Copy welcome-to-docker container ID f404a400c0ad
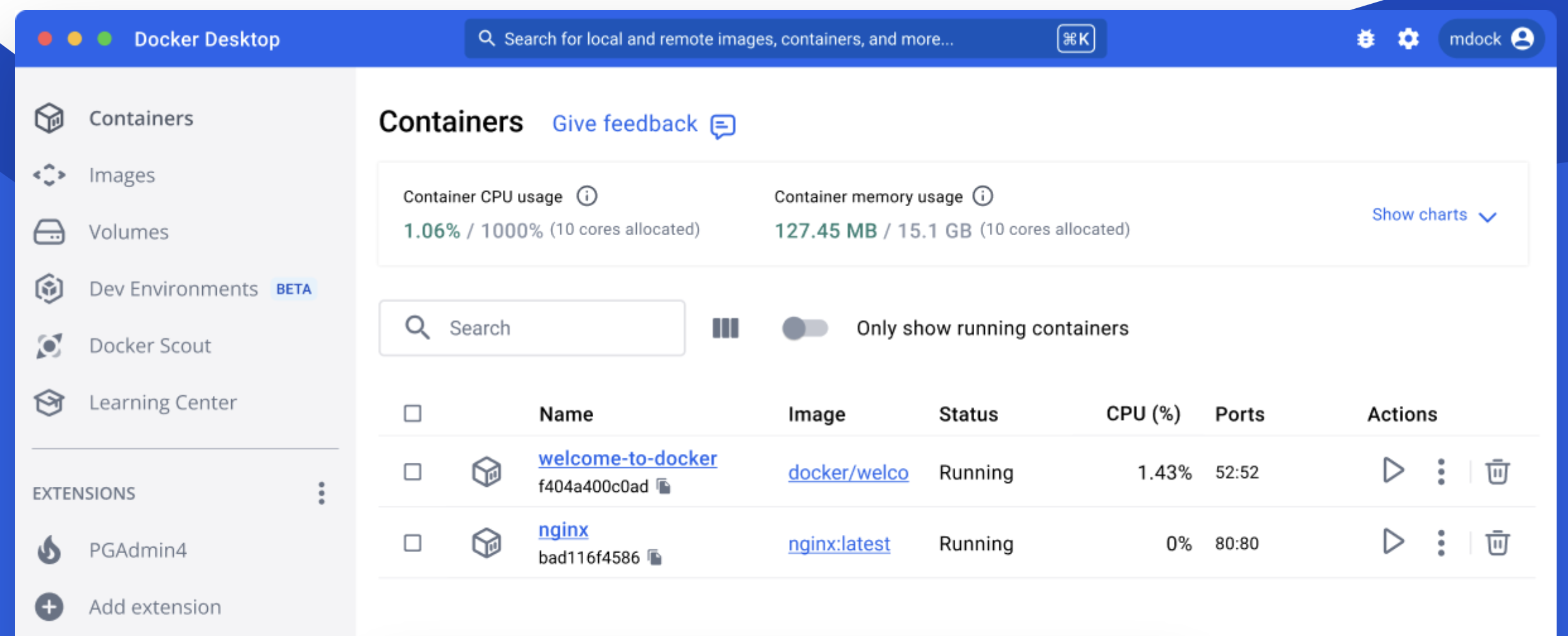This screenshot has width=1568, height=636. pos(663,486)
